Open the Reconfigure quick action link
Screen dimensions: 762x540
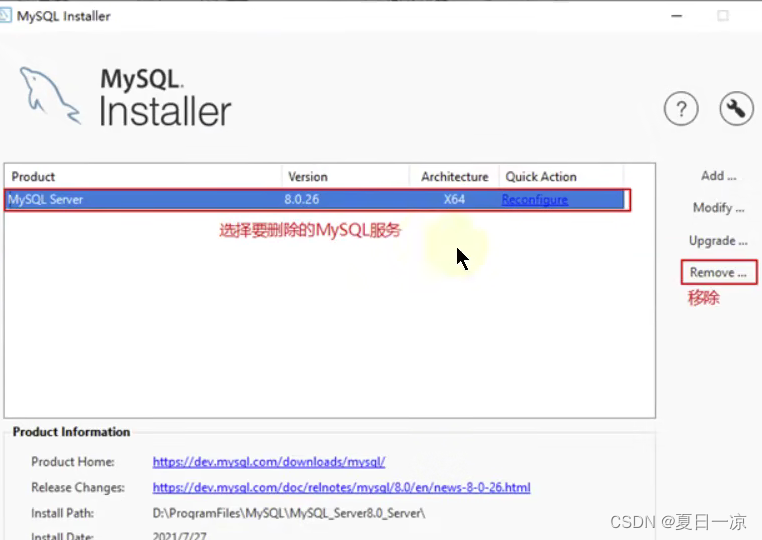pyautogui.click(x=535, y=200)
